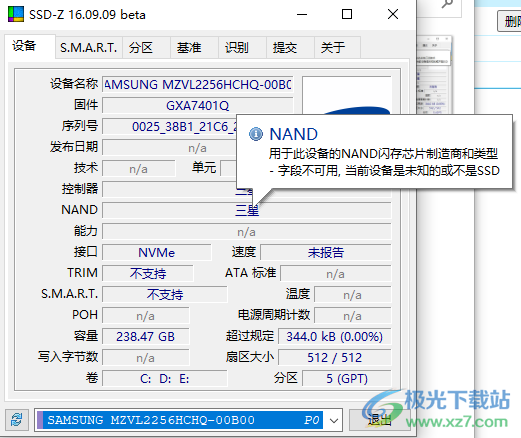Screen dimensions: 521x438
Task: Click the sector size value 512 / 512
Action: coord(335,358)
